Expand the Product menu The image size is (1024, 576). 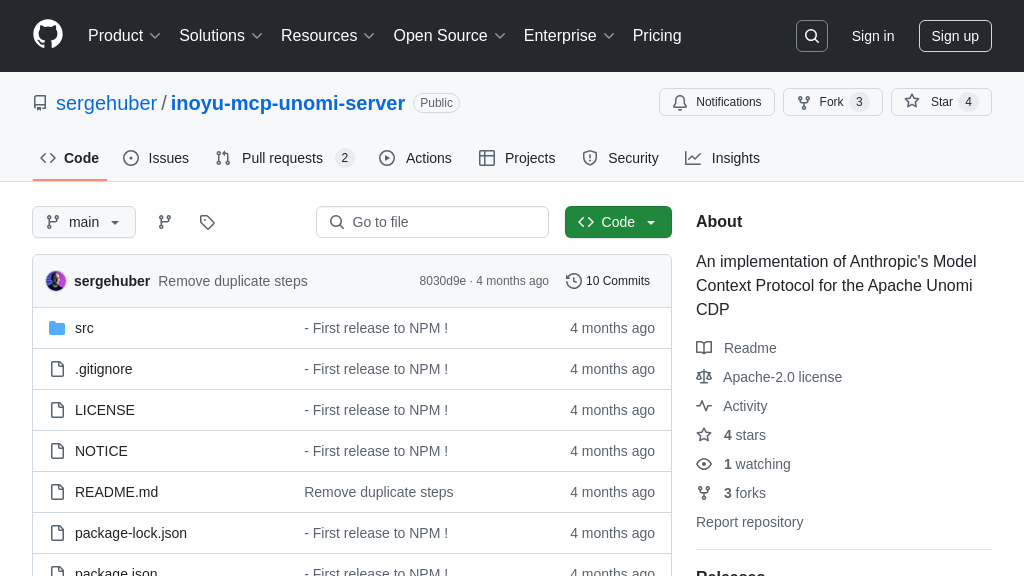124,36
